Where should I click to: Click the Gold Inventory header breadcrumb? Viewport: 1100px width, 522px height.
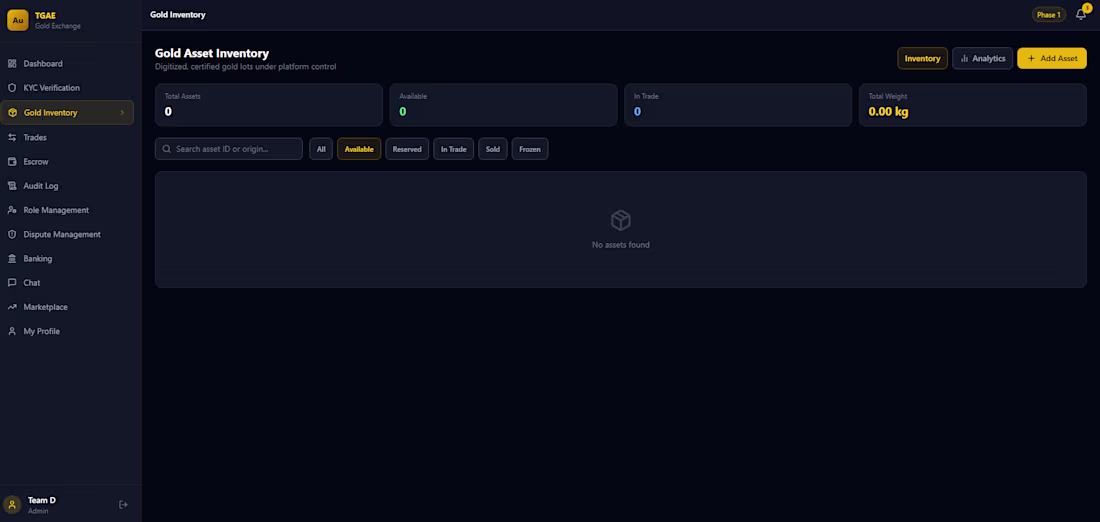[x=178, y=15]
